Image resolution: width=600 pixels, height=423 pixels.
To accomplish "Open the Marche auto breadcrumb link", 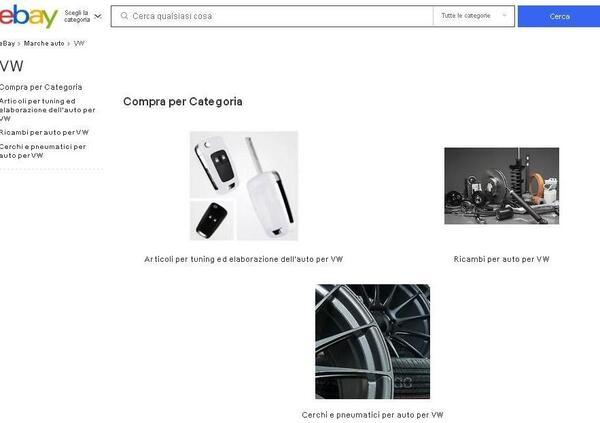I will [x=44, y=44].
